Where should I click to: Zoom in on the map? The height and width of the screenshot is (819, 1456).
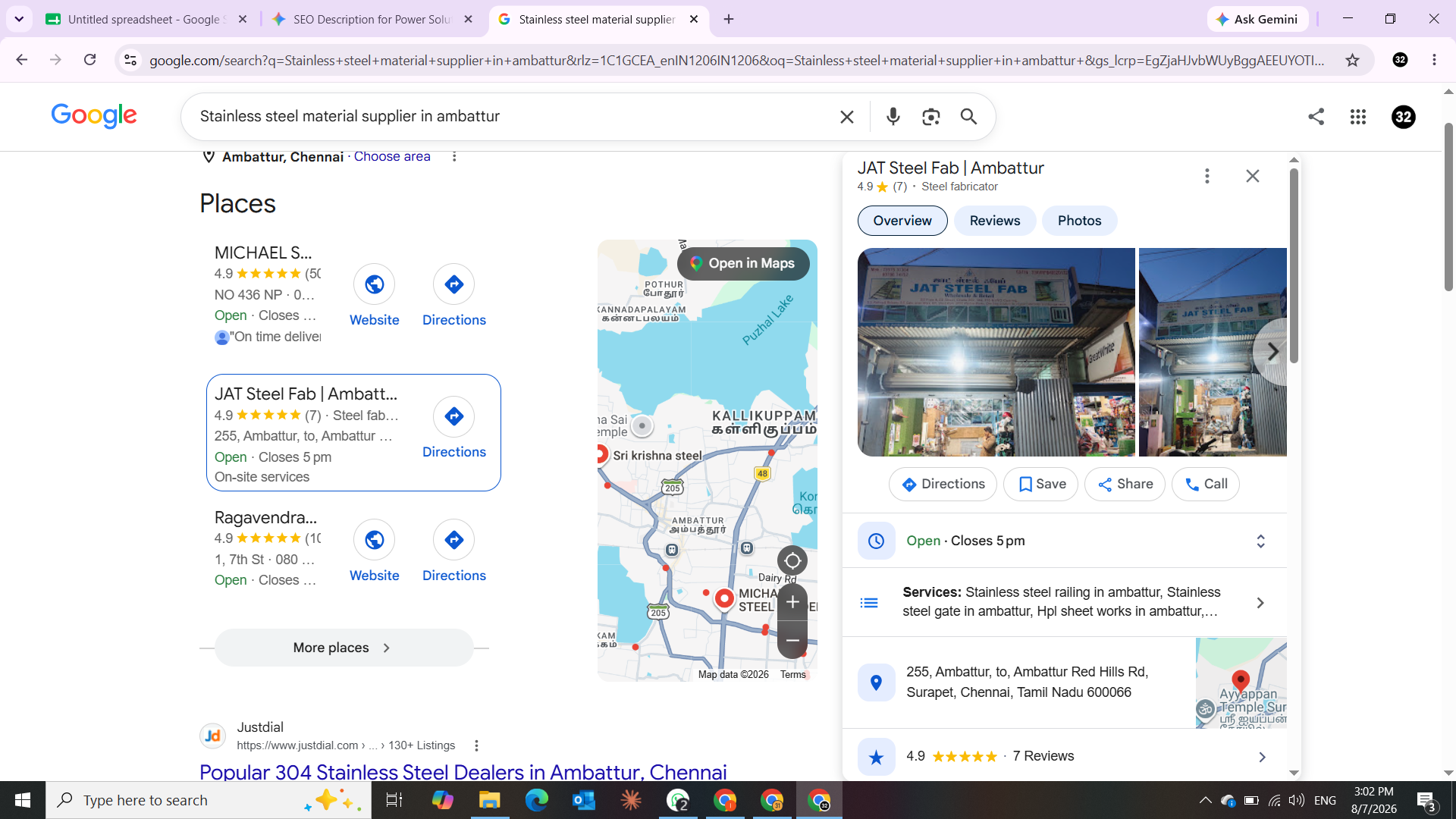click(x=792, y=602)
